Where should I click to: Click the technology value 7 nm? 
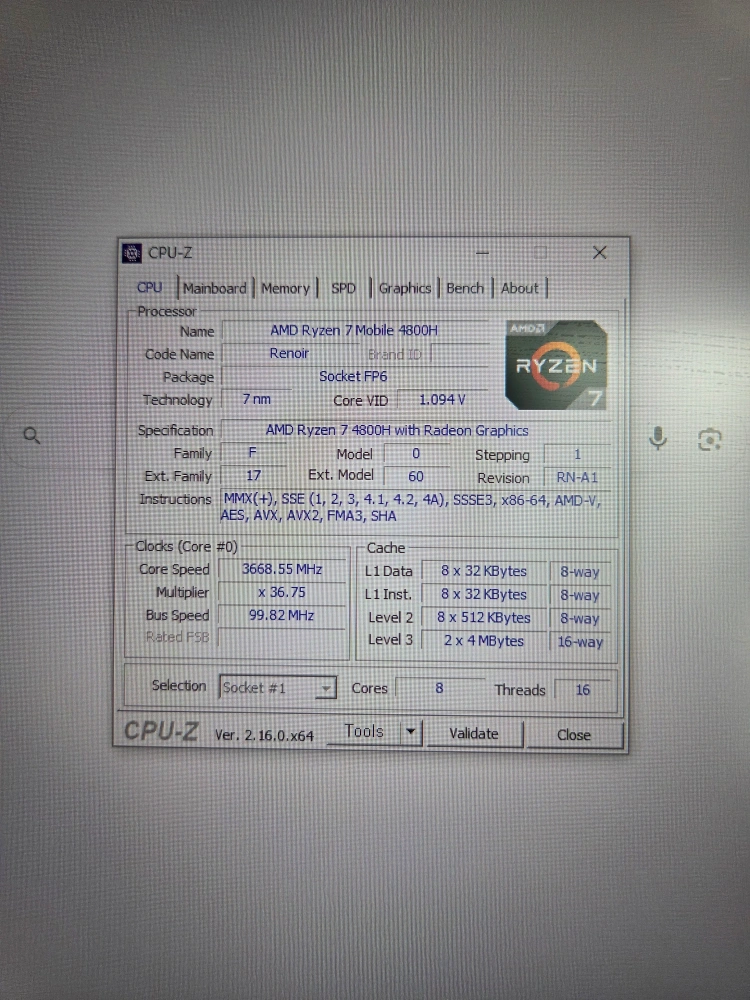click(x=256, y=399)
